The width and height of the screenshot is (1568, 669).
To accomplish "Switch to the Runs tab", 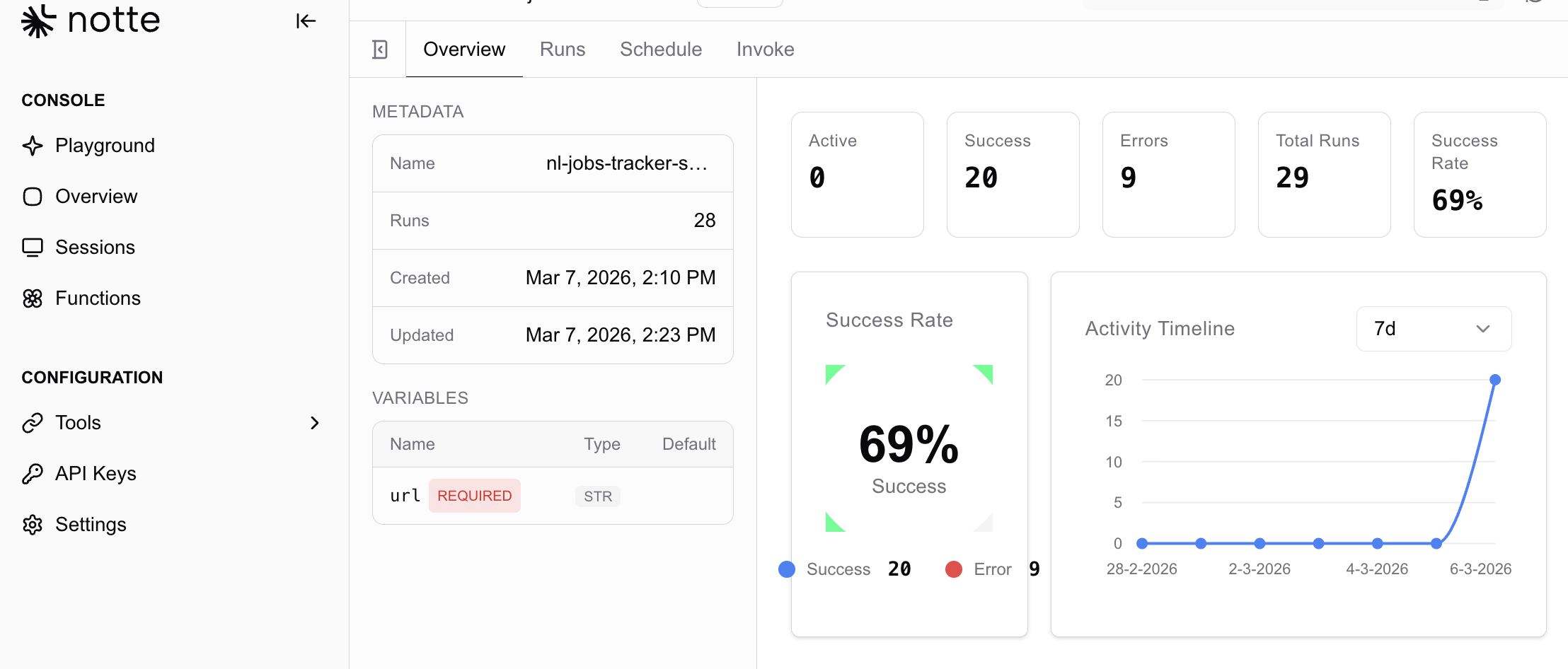I will click(563, 50).
